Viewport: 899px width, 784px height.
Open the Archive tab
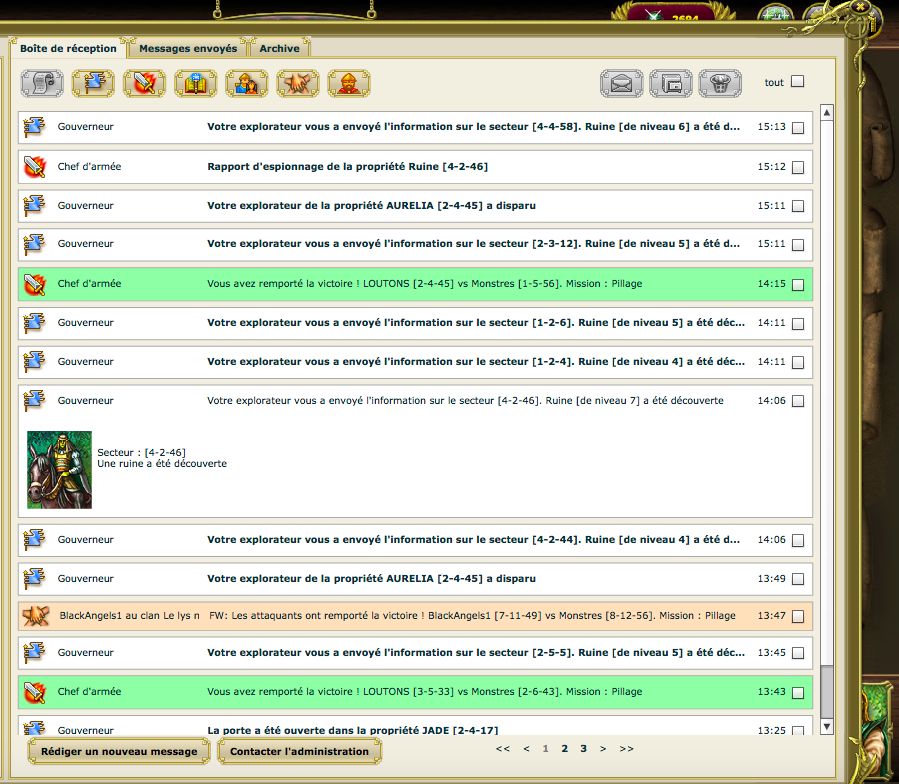pyautogui.click(x=279, y=48)
